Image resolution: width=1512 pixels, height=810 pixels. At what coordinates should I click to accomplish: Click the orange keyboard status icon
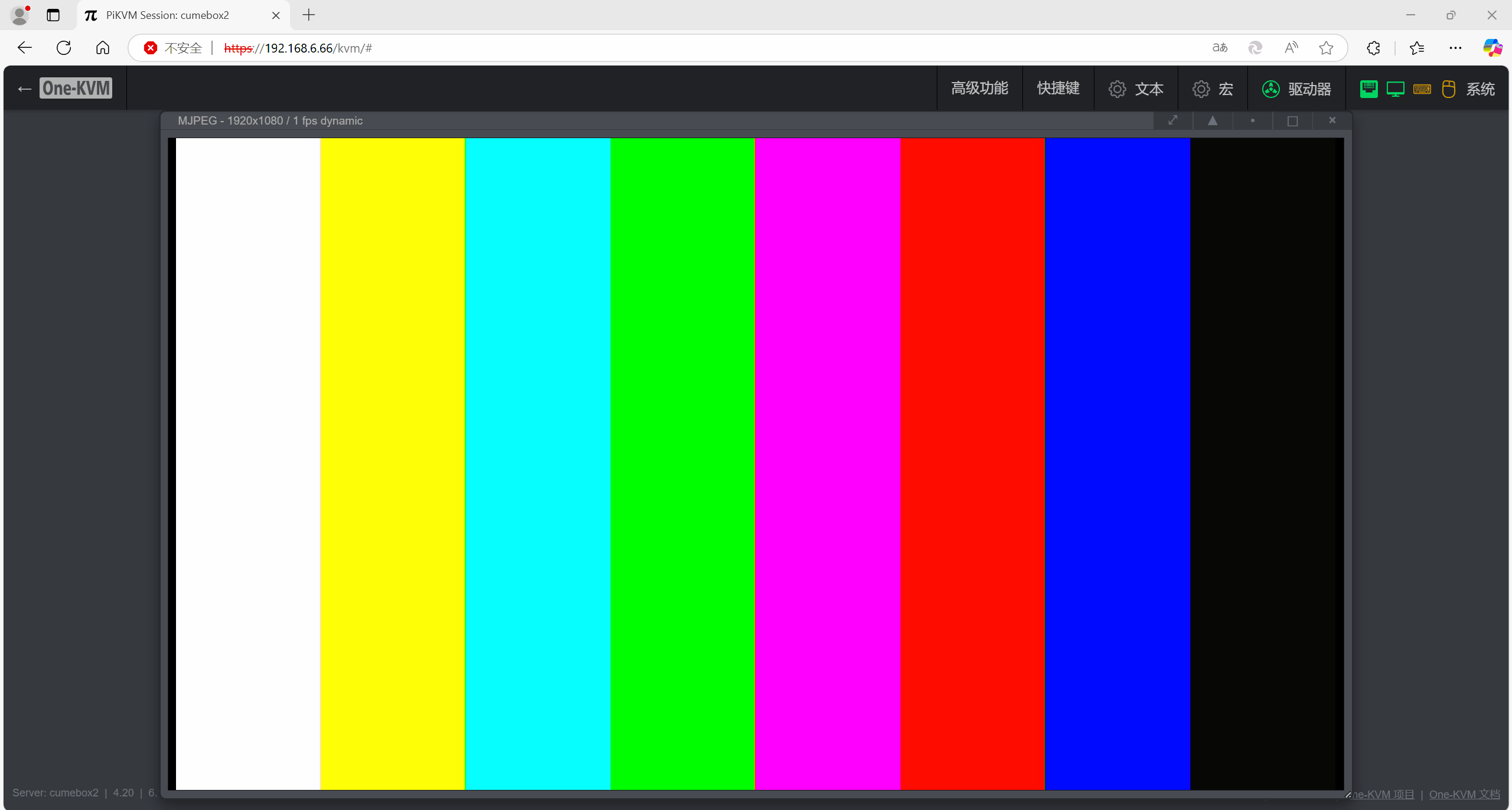click(x=1422, y=89)
